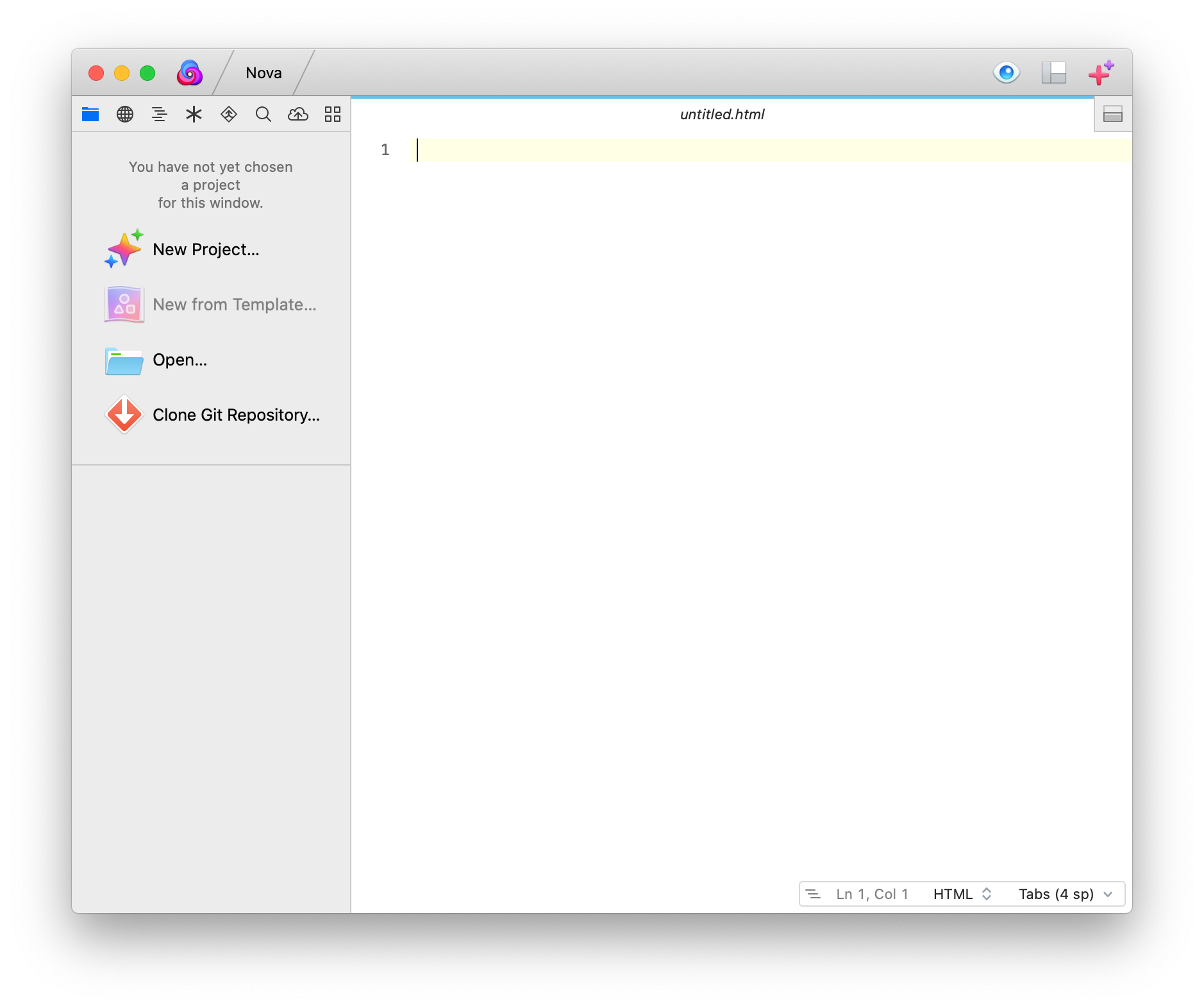Screen dimensions: 1204x1008
Task: Choose New from Template
Action: point(235,305)
